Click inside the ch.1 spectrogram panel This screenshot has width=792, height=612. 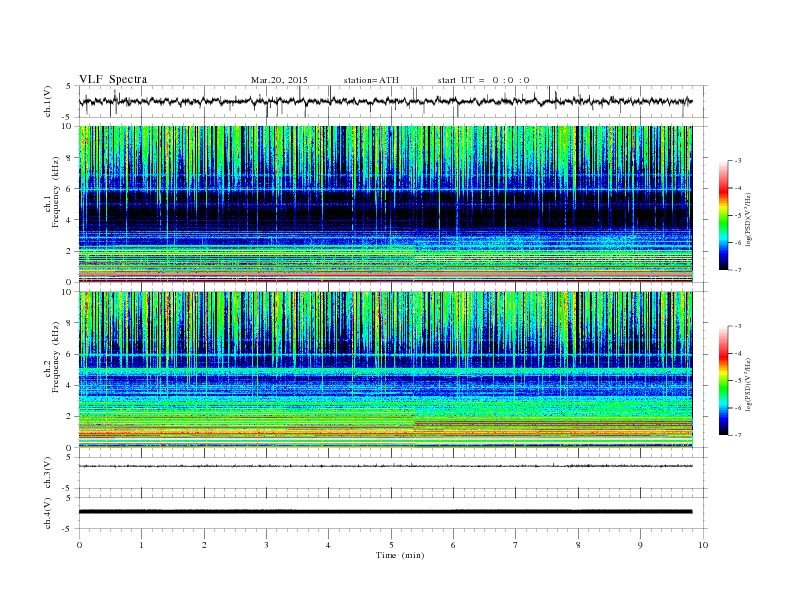pos(385,204)
